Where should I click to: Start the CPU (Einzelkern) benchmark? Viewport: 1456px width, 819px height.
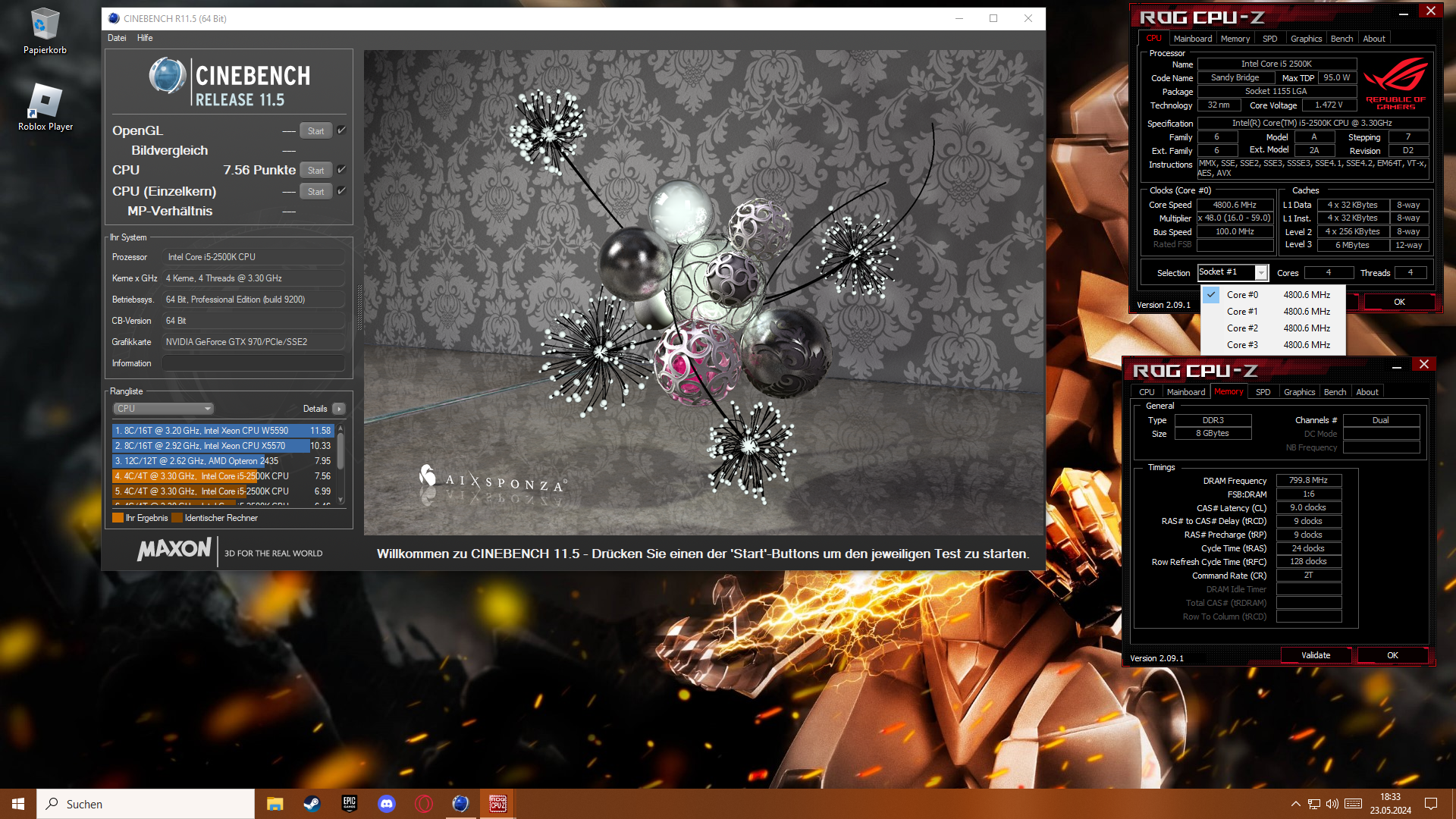[315, 192]
